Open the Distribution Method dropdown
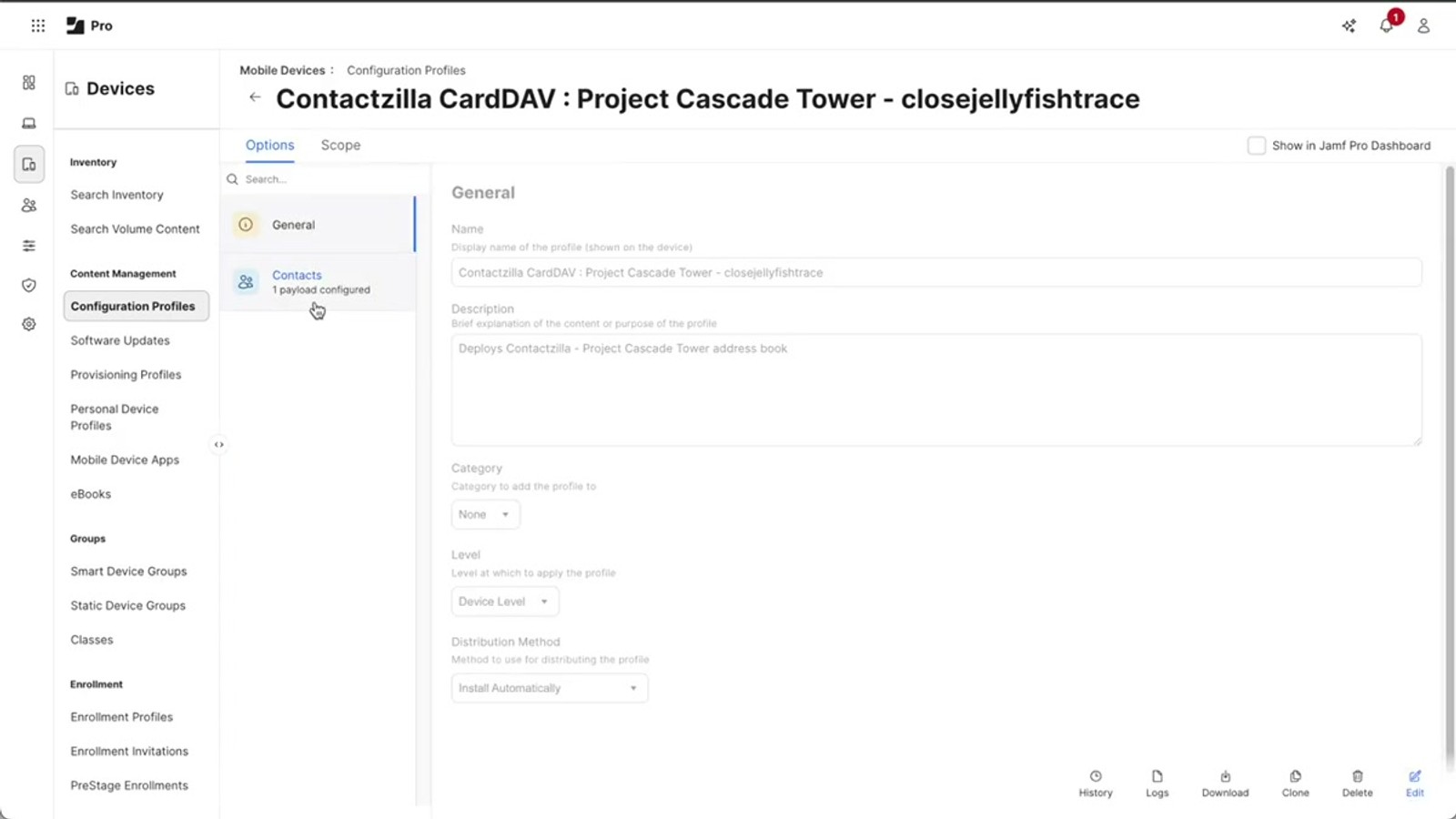 (550, 688)
